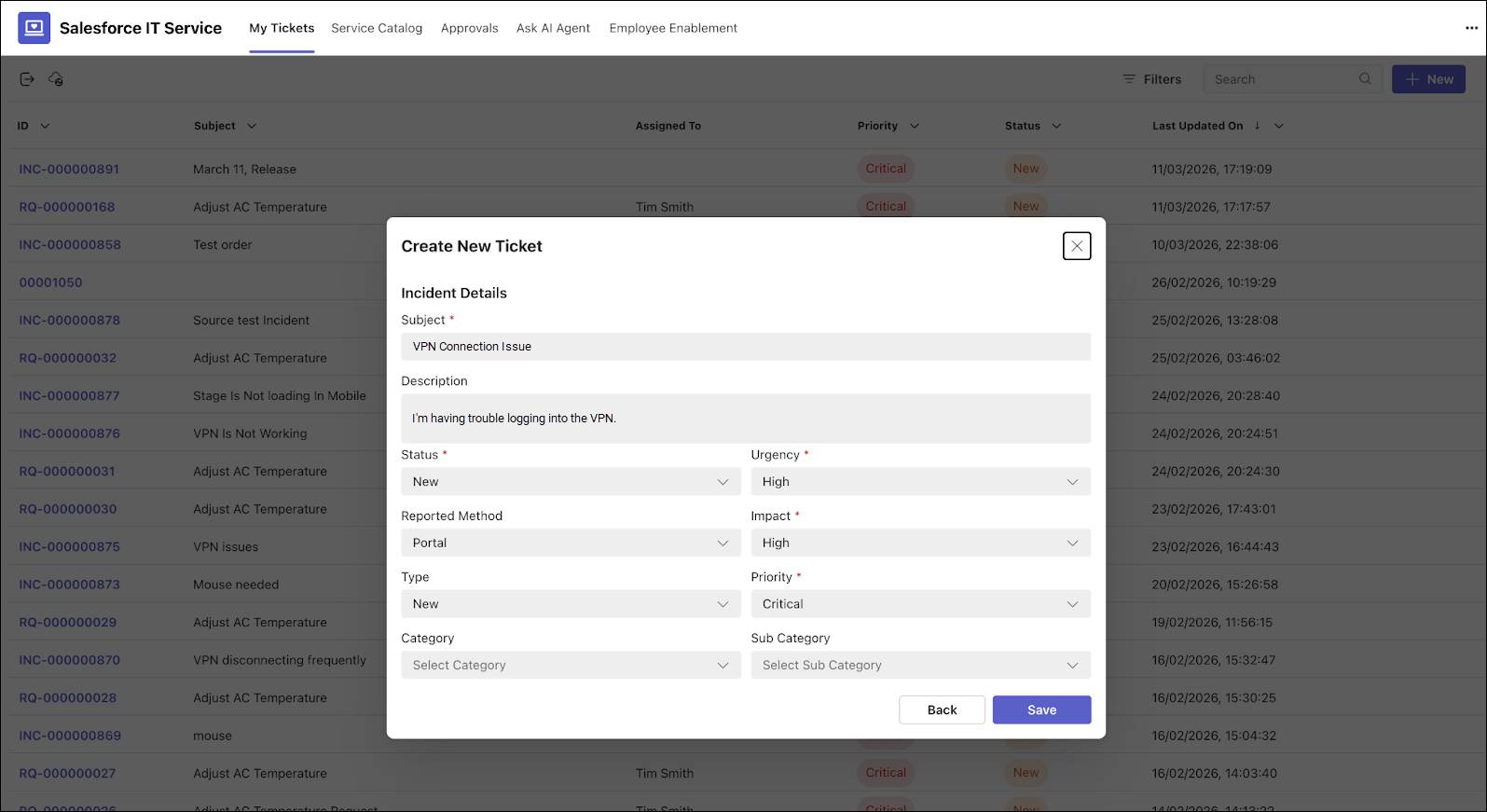Expand the Subject column menu chevron
Image resolution: width=1487 pixels, height=812 pixels.
[x=252, y=126]
